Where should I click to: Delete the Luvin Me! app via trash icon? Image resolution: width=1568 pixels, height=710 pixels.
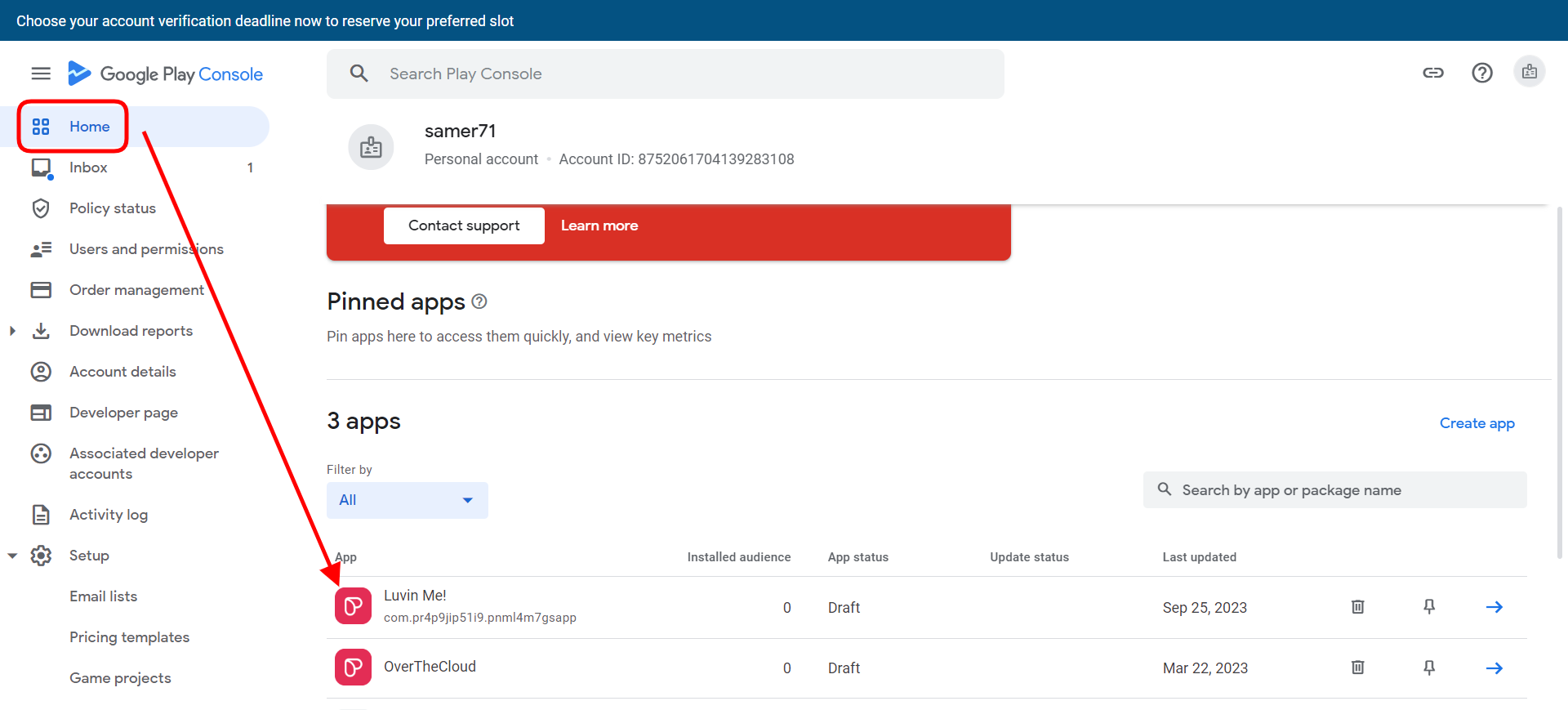[x=1357, y=607]
